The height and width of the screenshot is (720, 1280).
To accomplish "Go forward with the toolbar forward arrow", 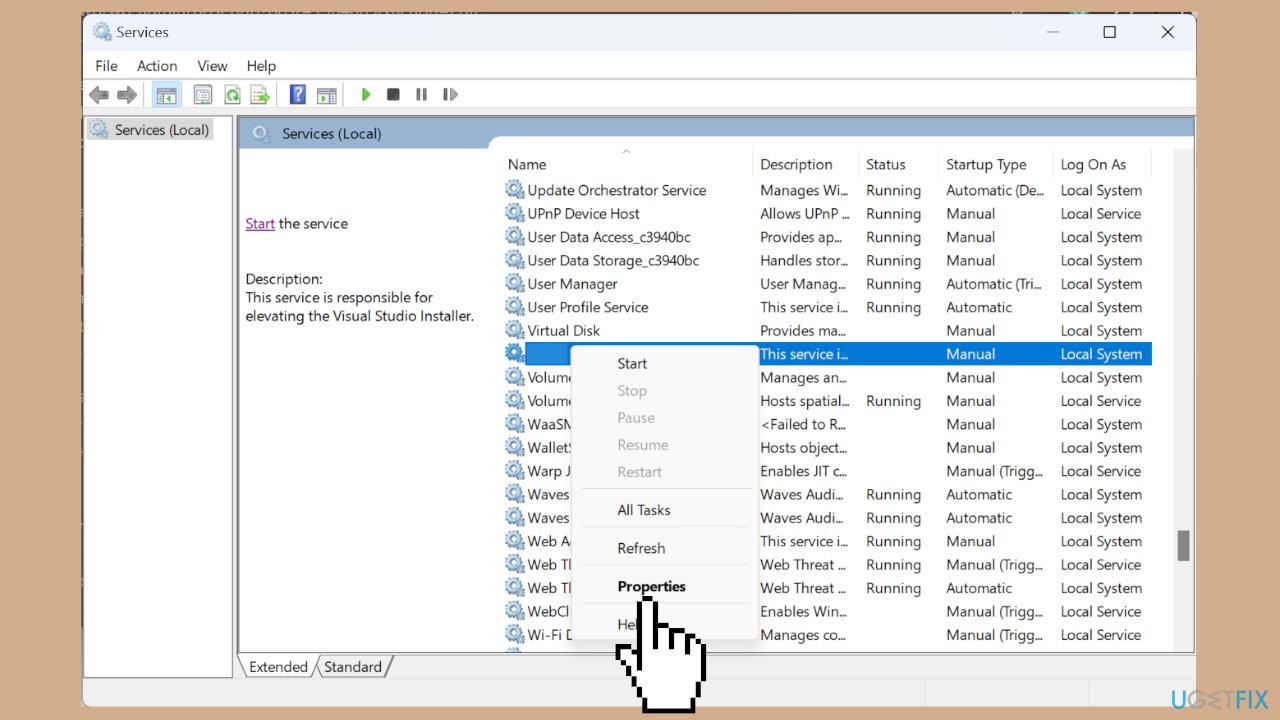I will click(127, 95).
